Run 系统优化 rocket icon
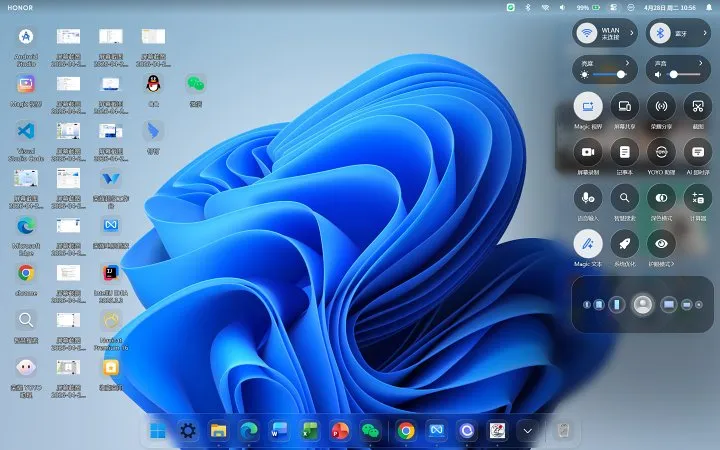The width and height of the screenshot is (720, 450). tap(624, 244)
